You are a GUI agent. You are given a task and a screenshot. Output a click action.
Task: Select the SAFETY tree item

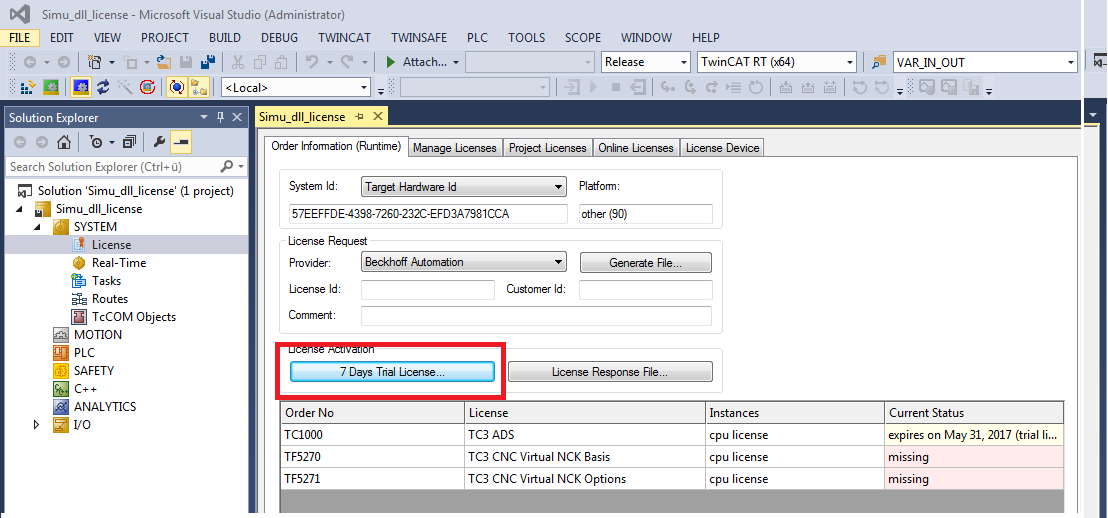[94, 370]
